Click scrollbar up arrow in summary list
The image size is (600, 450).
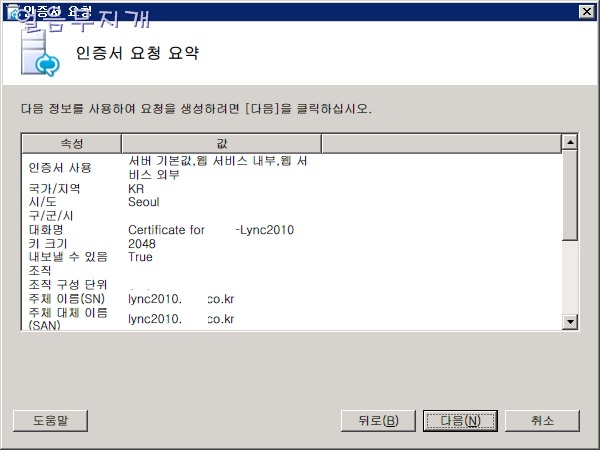point(570,142)
